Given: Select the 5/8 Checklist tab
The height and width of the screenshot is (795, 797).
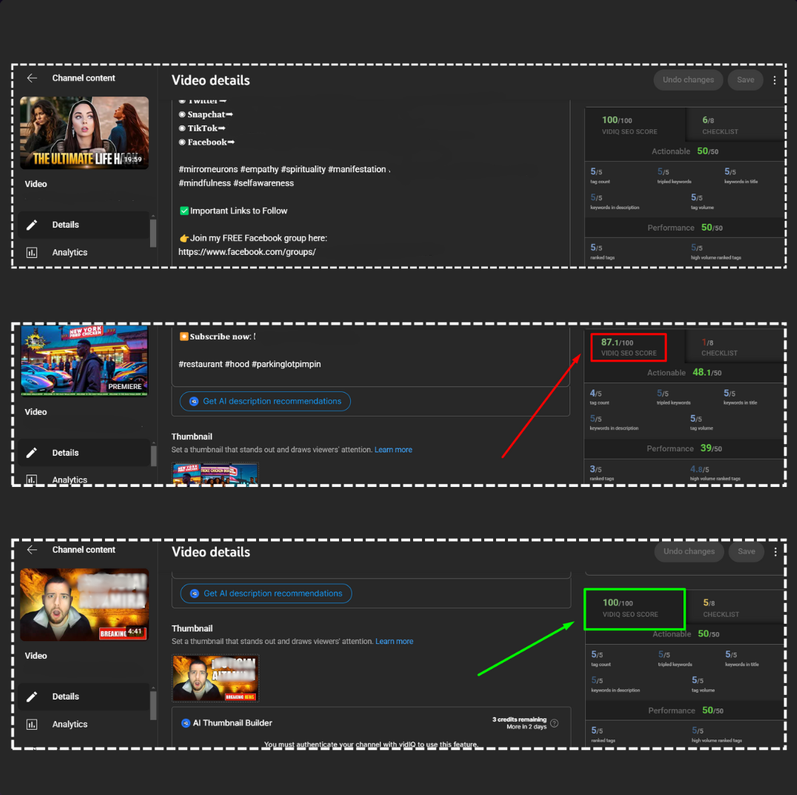Looking at the screenshot, I should (x=735, y=608).
